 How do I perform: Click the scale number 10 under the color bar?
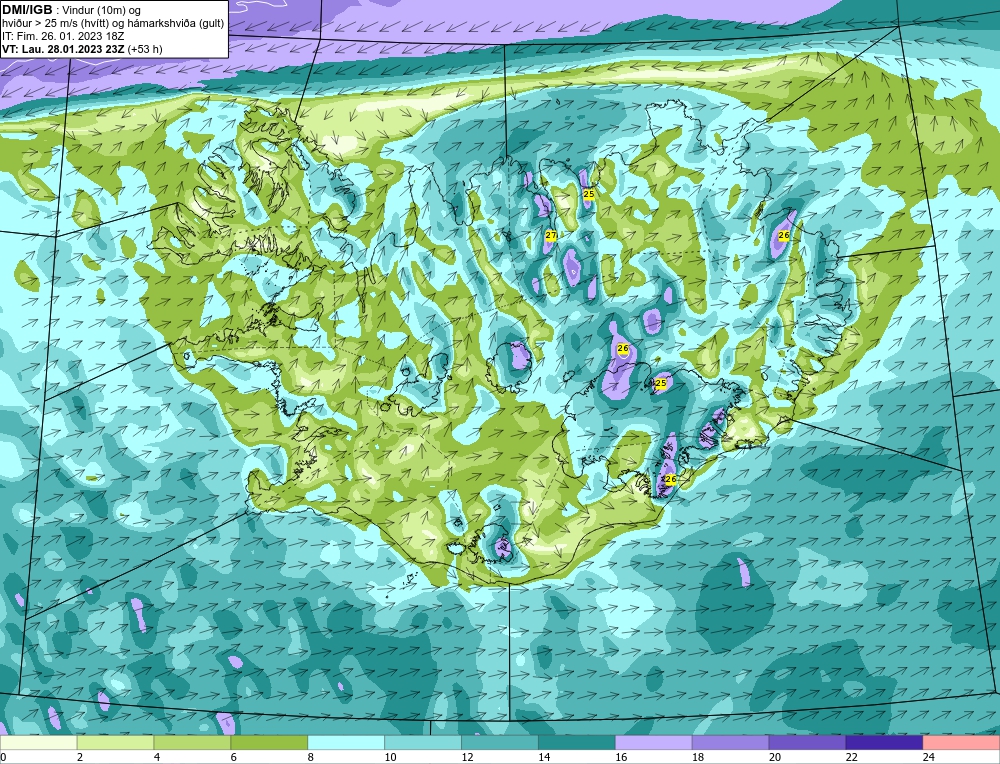tap(390, 757)
